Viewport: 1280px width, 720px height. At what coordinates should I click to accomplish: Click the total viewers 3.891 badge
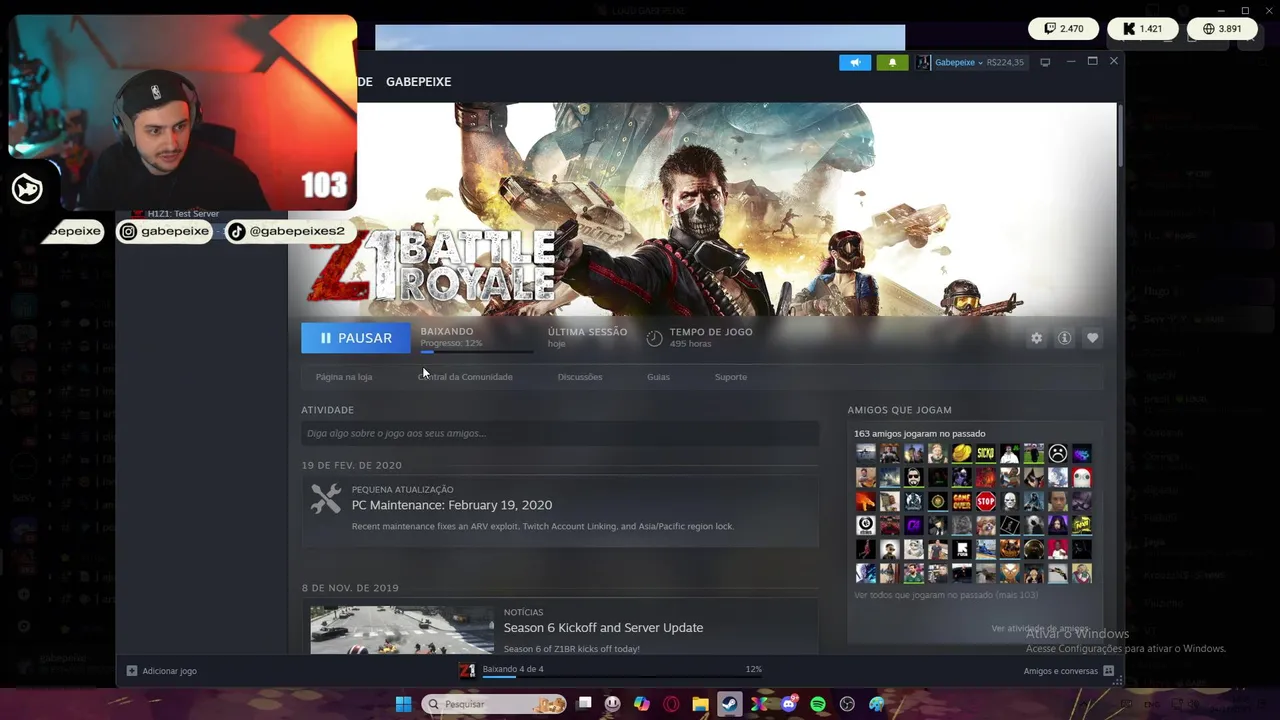(1222, 29)
